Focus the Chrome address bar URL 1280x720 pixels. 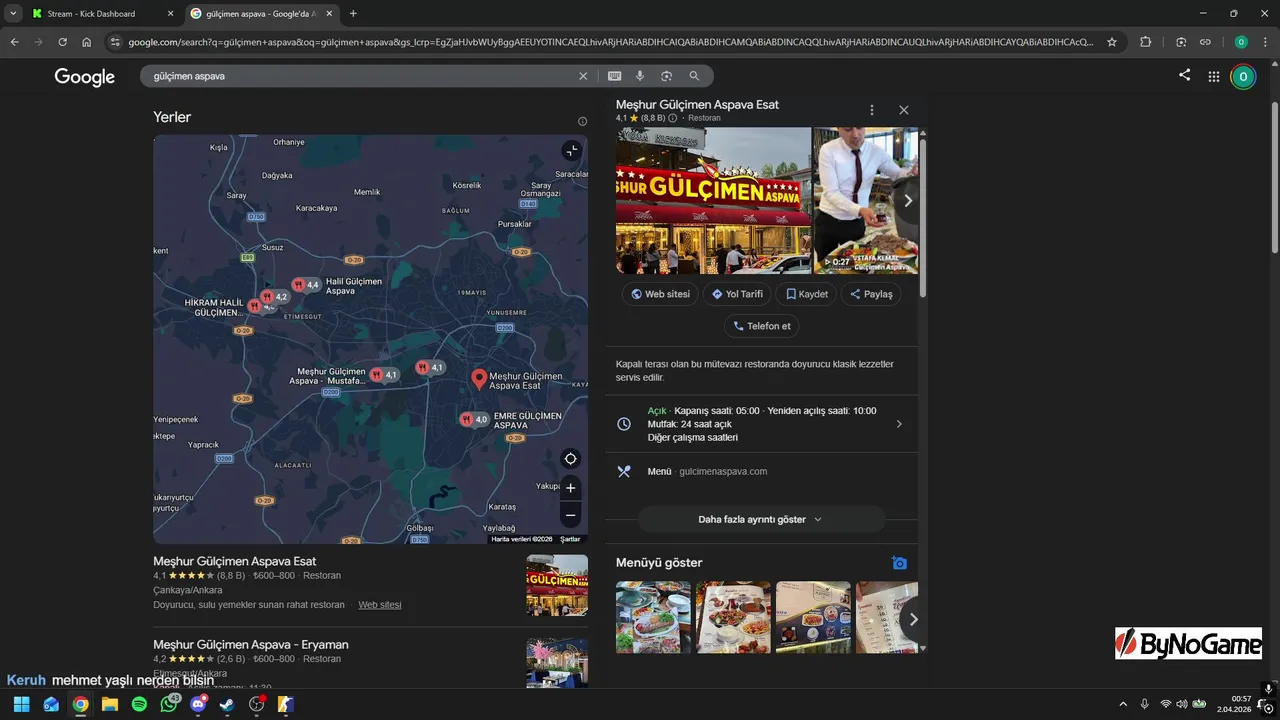coord(610,42)
